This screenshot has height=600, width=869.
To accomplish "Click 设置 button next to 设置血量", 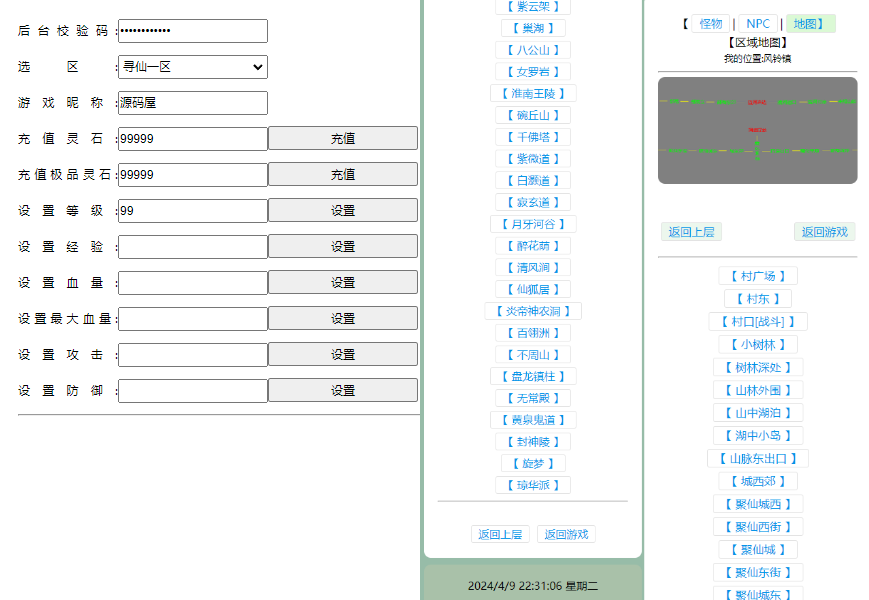I will click(x=343, y=283).
